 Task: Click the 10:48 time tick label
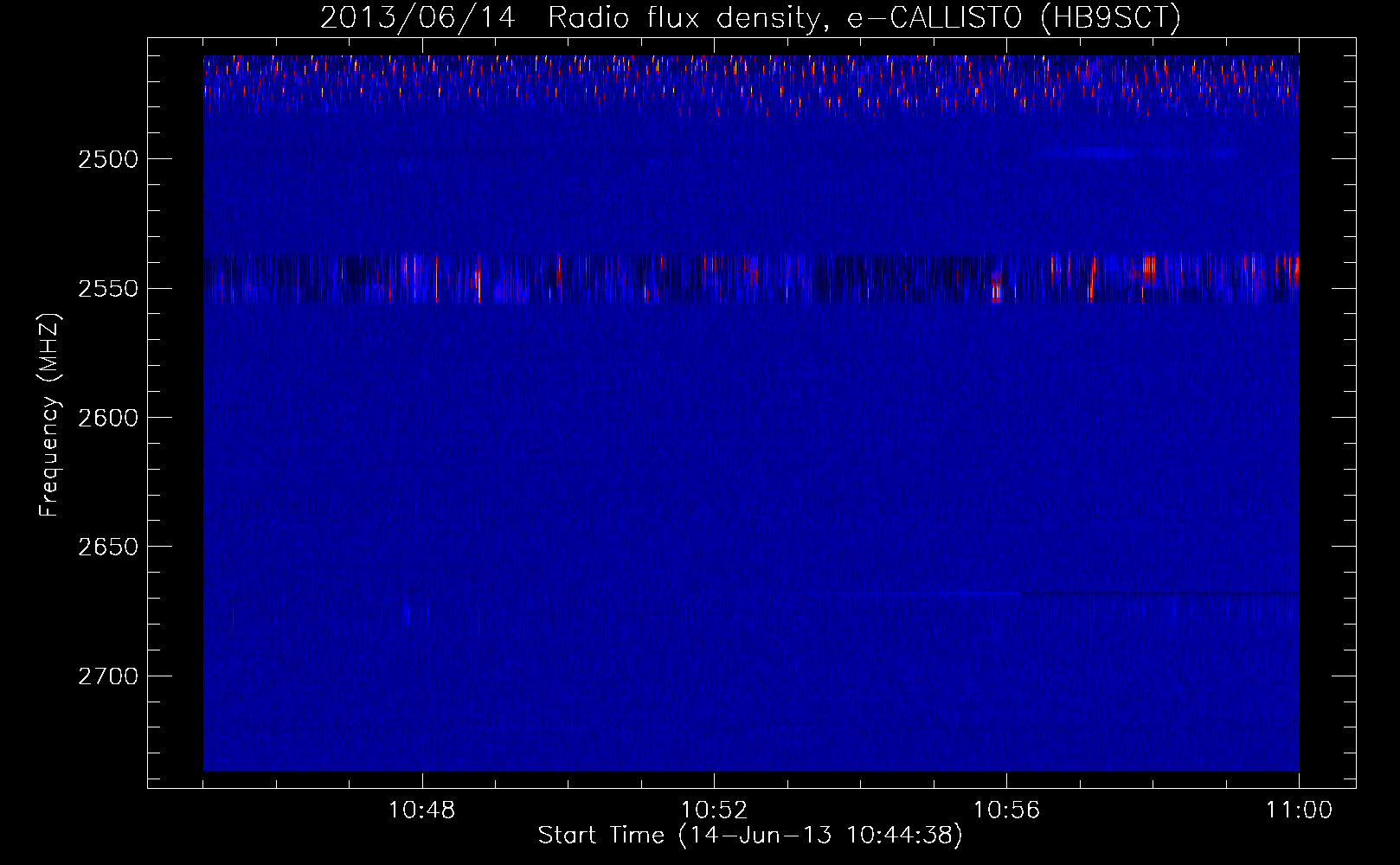point(422,811)
